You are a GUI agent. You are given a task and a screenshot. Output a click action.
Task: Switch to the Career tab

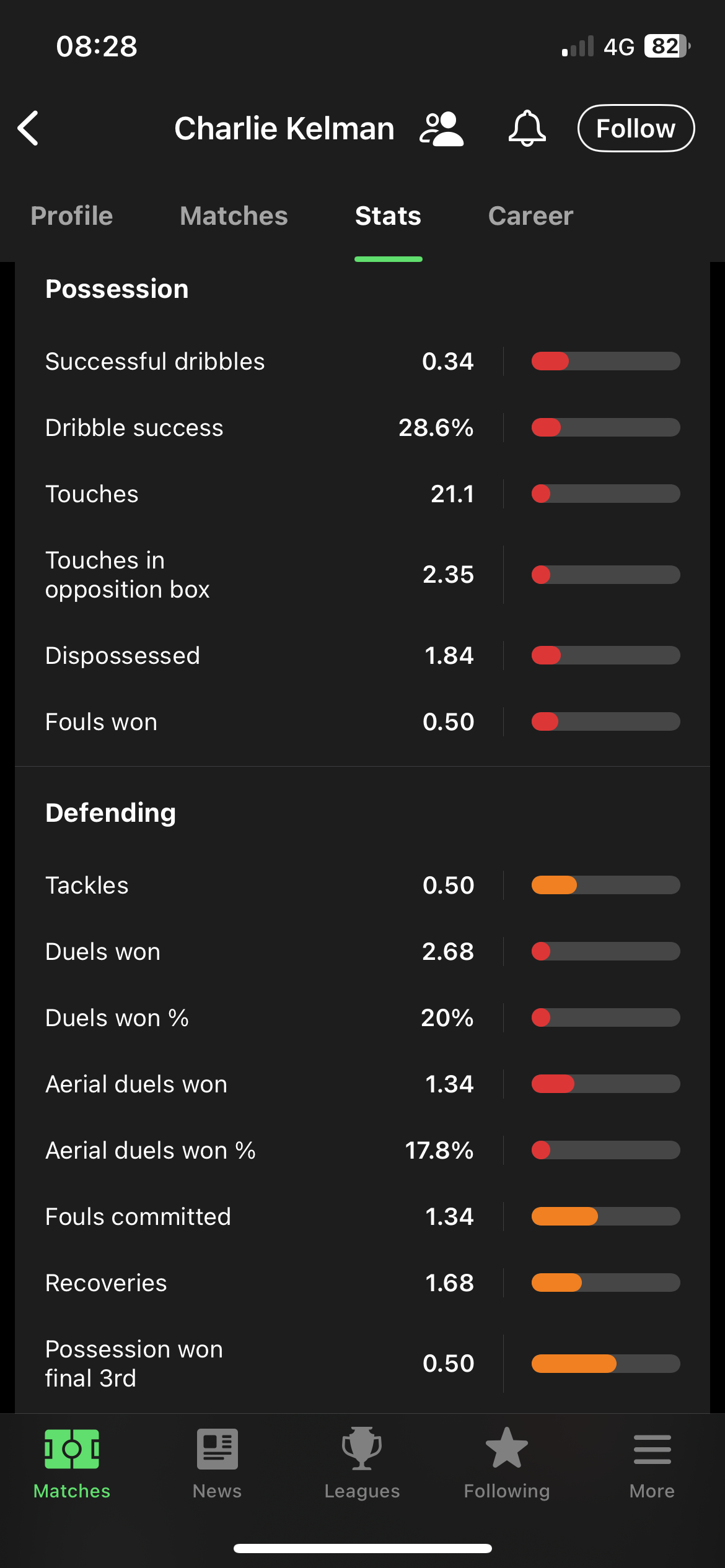coord(530,216)
